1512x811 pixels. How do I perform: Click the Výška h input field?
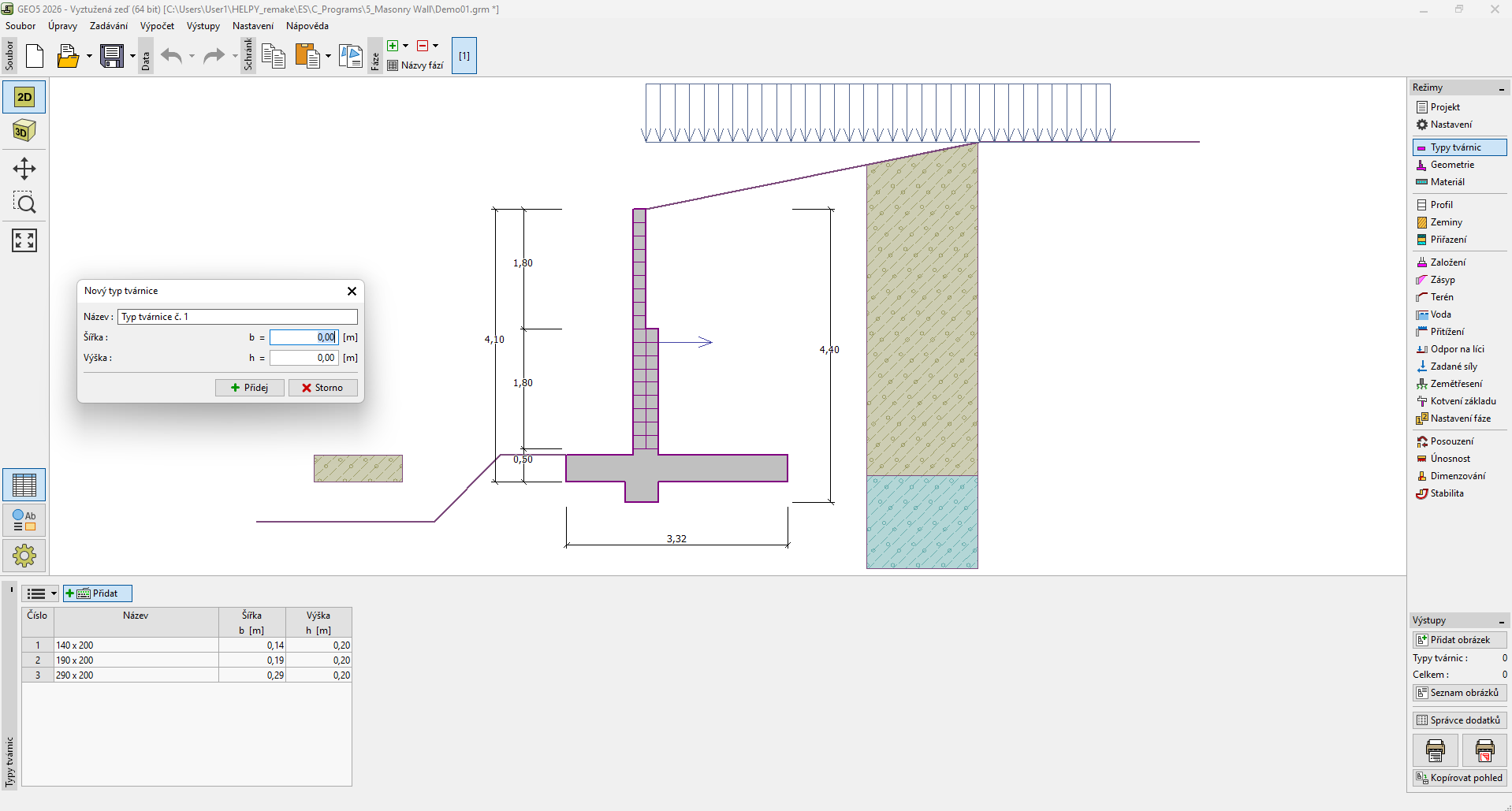[x=304, y=358]
